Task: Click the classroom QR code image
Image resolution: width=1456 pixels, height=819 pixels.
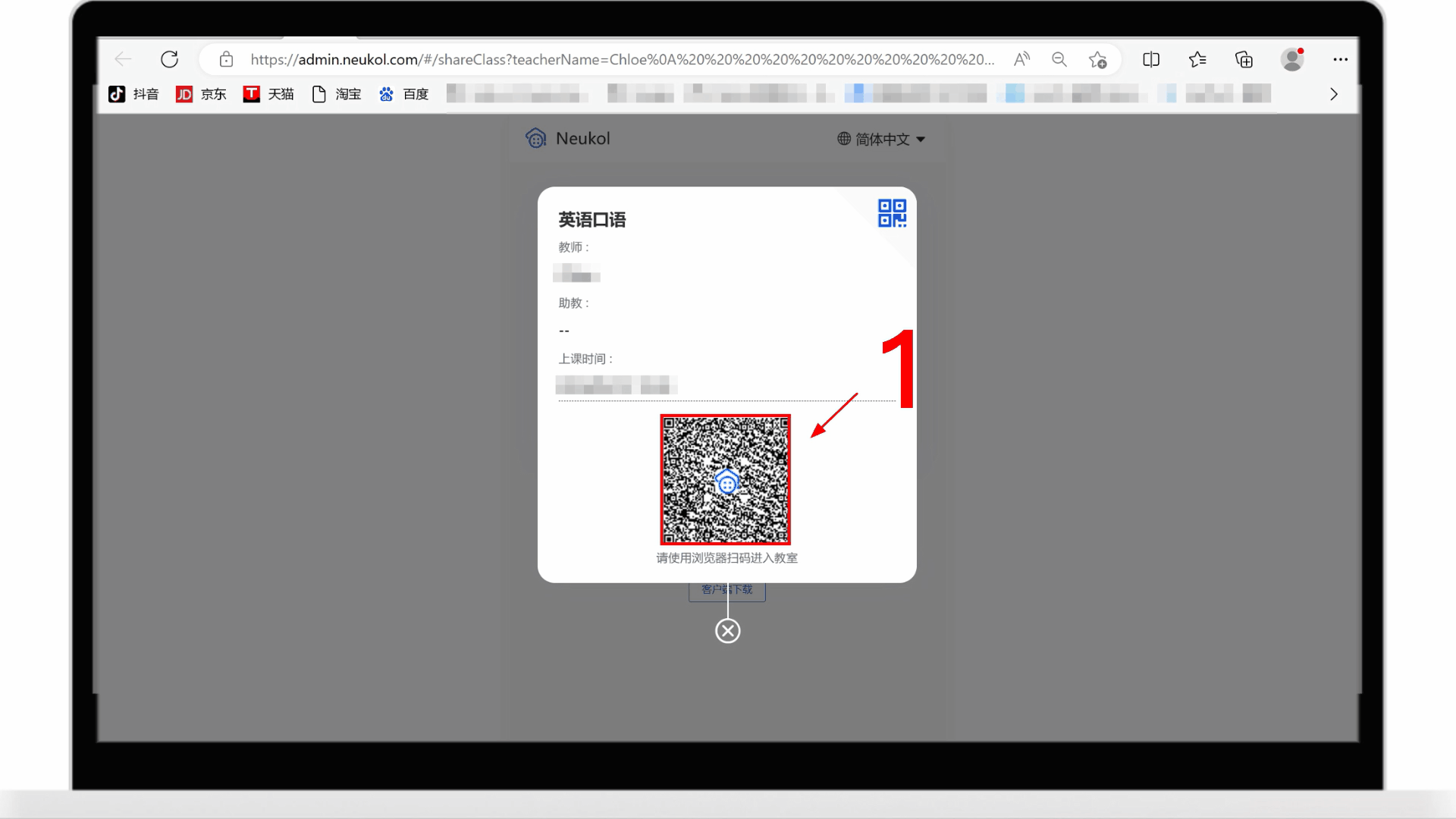Action: 725,479
